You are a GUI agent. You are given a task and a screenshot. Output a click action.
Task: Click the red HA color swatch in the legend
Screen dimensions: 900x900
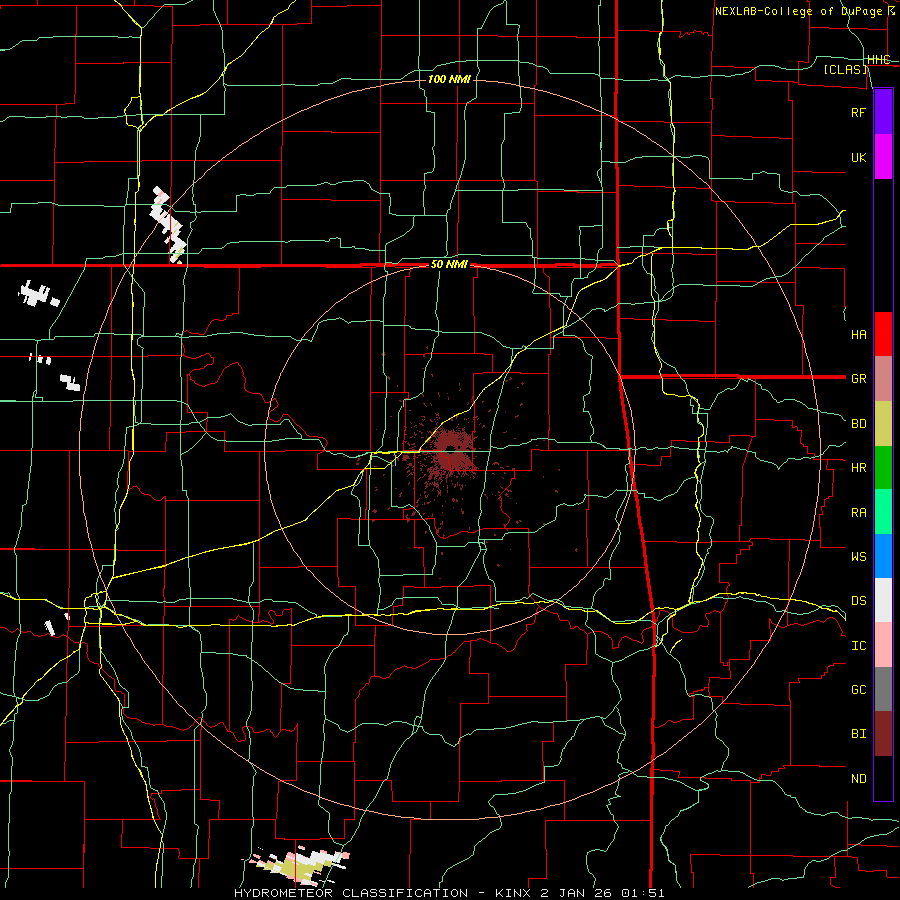[x=883, y=334]
